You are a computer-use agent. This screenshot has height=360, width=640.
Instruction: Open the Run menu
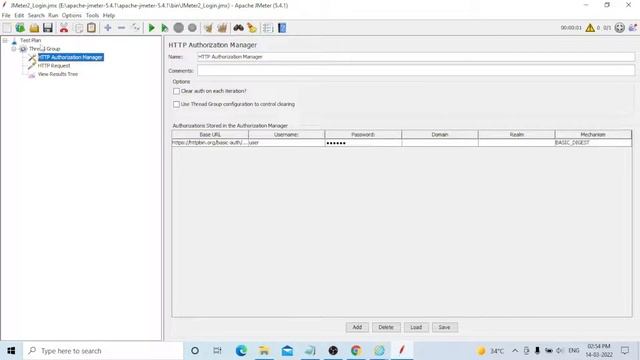[x=53, y=15]
